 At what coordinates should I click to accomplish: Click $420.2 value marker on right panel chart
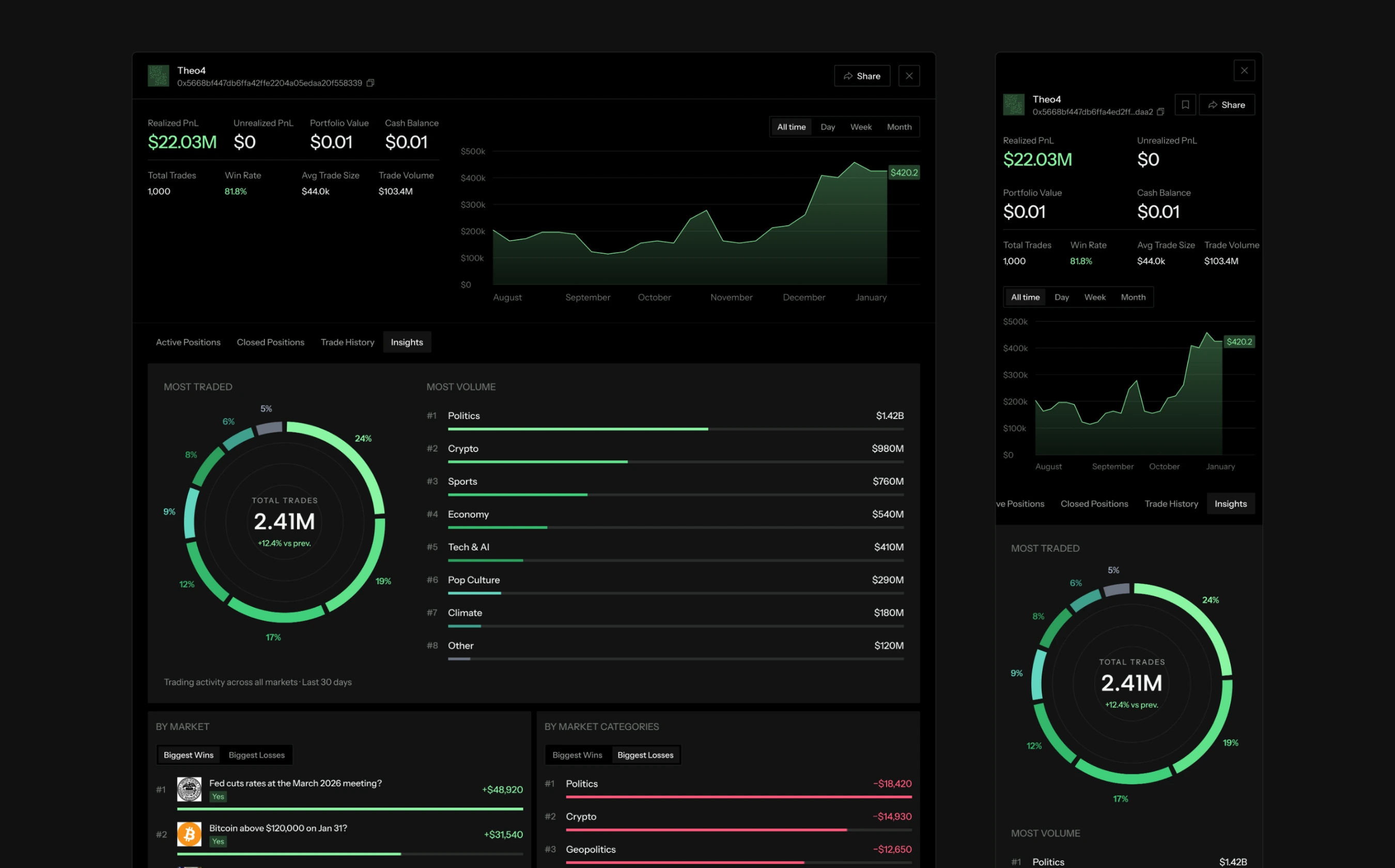tap(1239, 342)
